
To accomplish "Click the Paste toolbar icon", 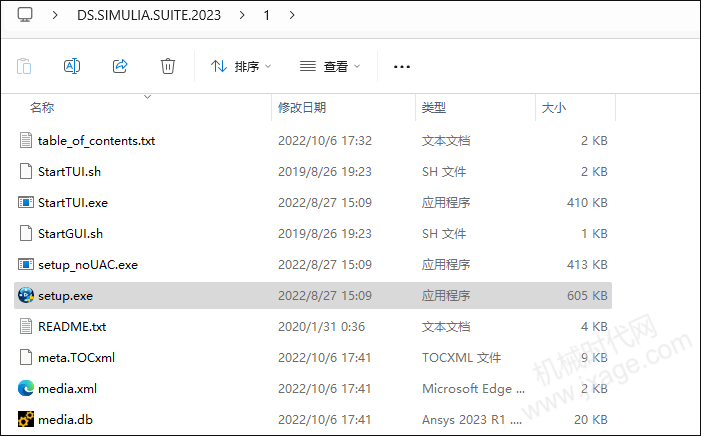I will (24, 67).
